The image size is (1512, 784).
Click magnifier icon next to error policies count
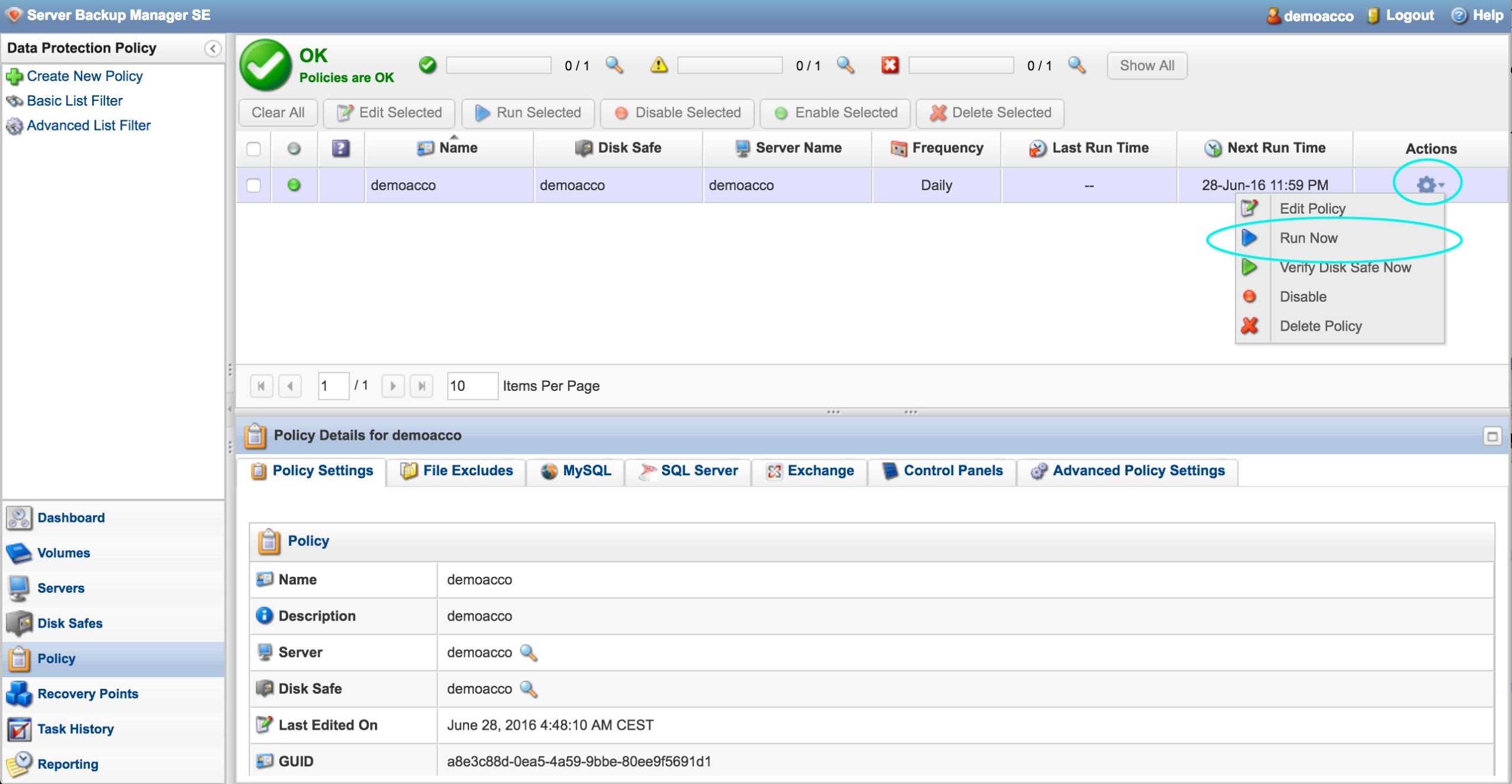(x=1076, y=65)
